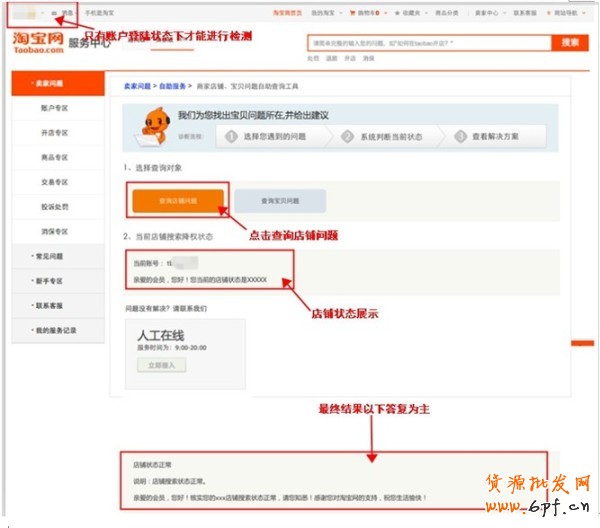Expand 卖家中心 dropdown in top bar
Image resolution: width=600 pixels, height=528 pixels.
487,13
